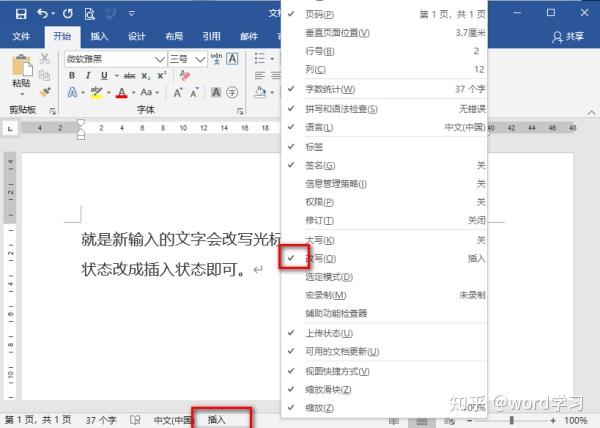This screenshot has width=600, height=428.
Task: Click 第 1 页，共 1 页 in status bar
Action: (x=38, y=420)
